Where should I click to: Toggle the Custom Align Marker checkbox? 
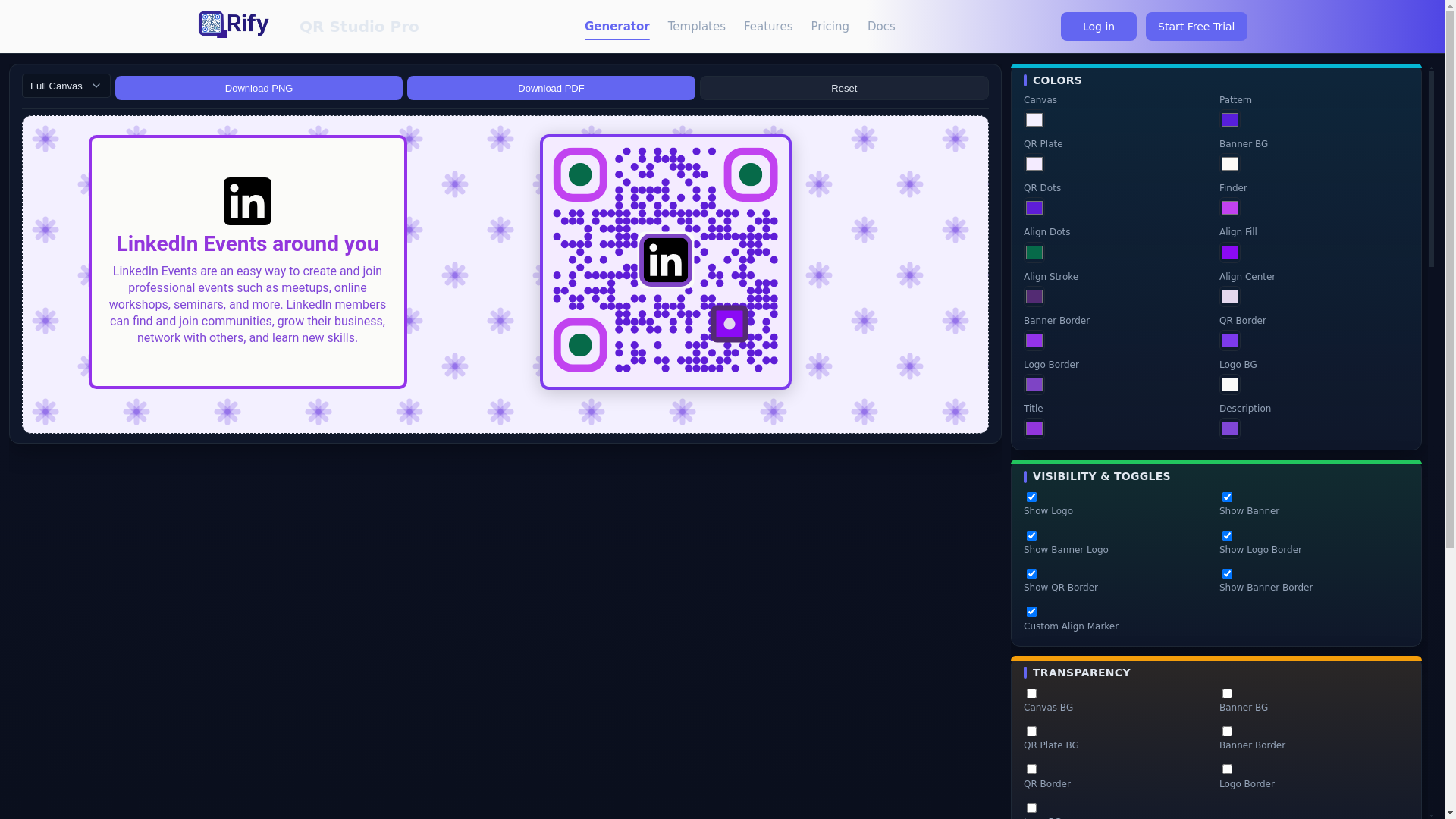click(x=1031, y=611)
